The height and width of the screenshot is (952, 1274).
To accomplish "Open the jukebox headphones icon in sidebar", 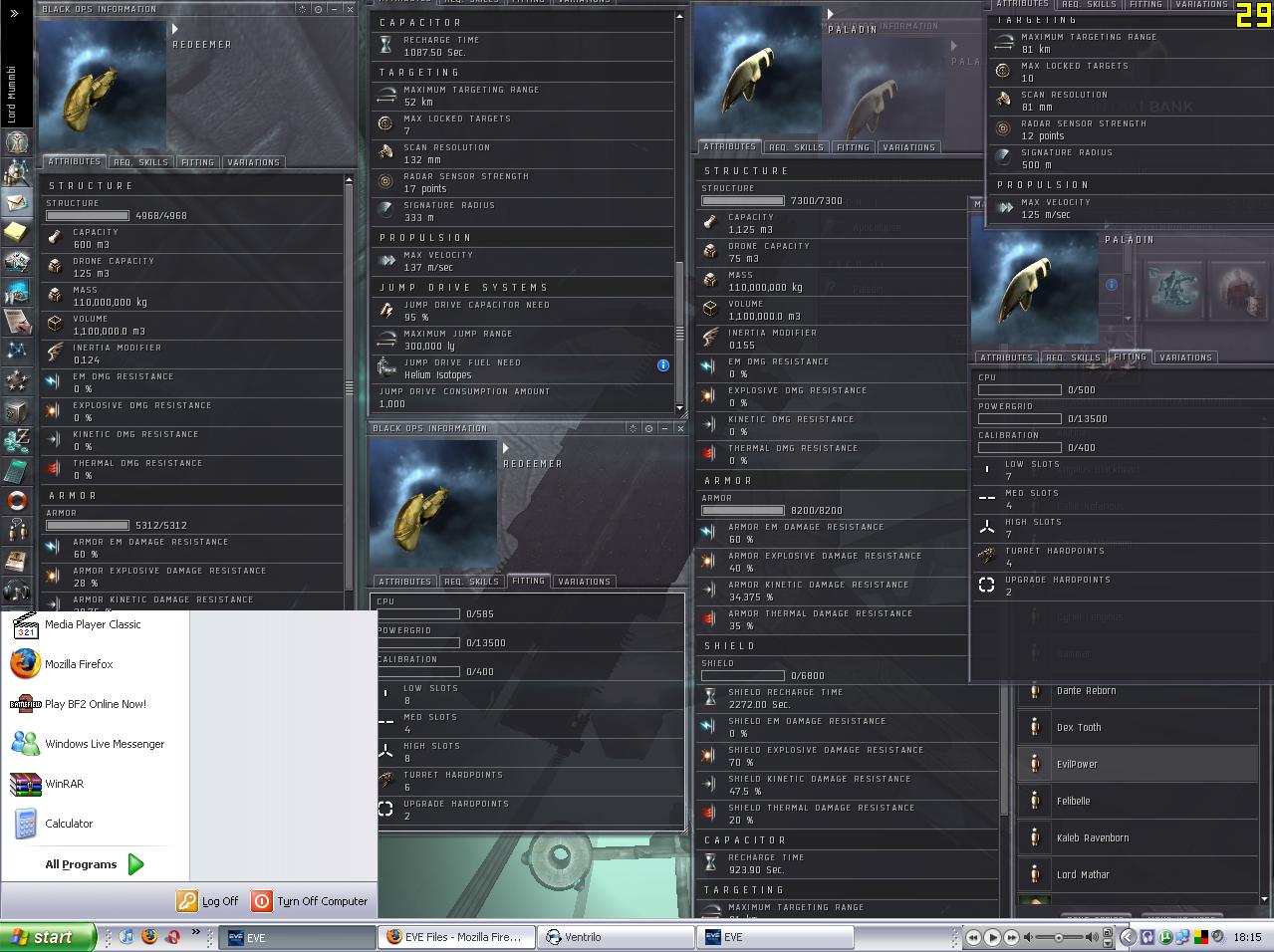I will (x=16, y=590).
